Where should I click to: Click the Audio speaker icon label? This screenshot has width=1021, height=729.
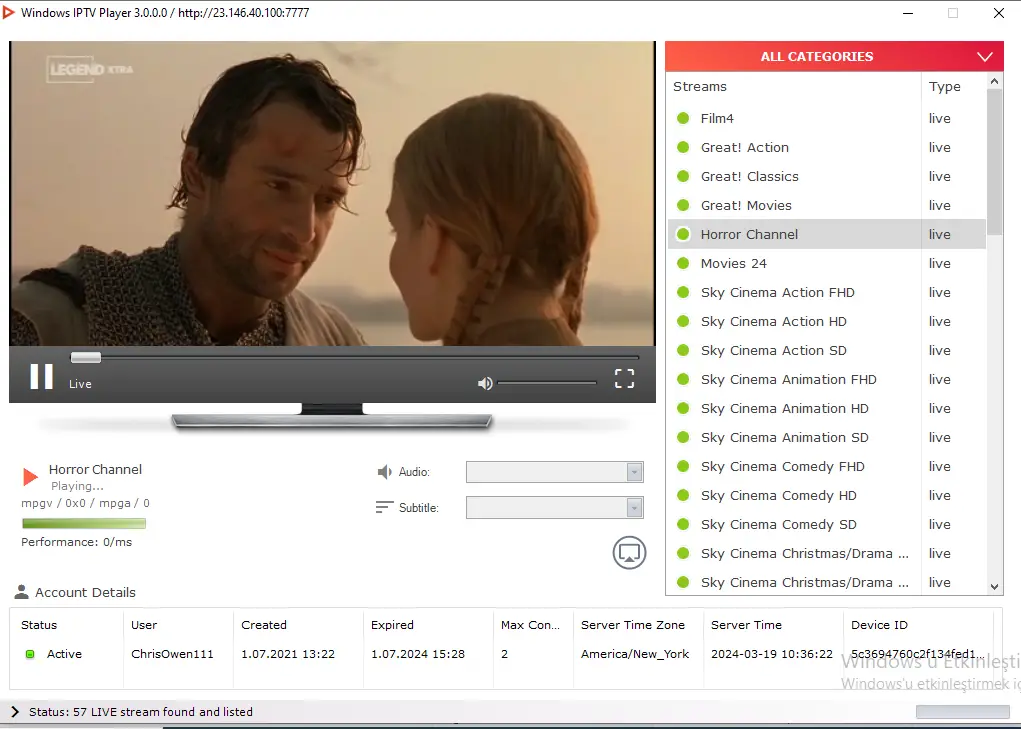(x=384, y=472)
